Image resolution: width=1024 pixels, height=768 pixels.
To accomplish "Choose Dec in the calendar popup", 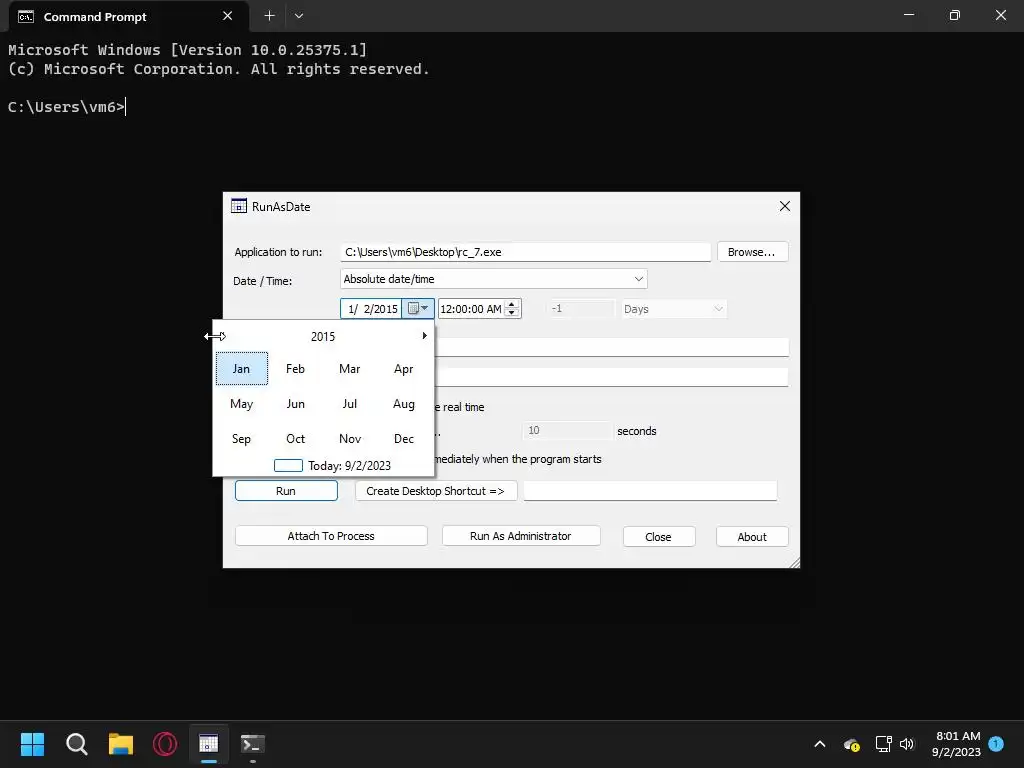I will [404, 439].
